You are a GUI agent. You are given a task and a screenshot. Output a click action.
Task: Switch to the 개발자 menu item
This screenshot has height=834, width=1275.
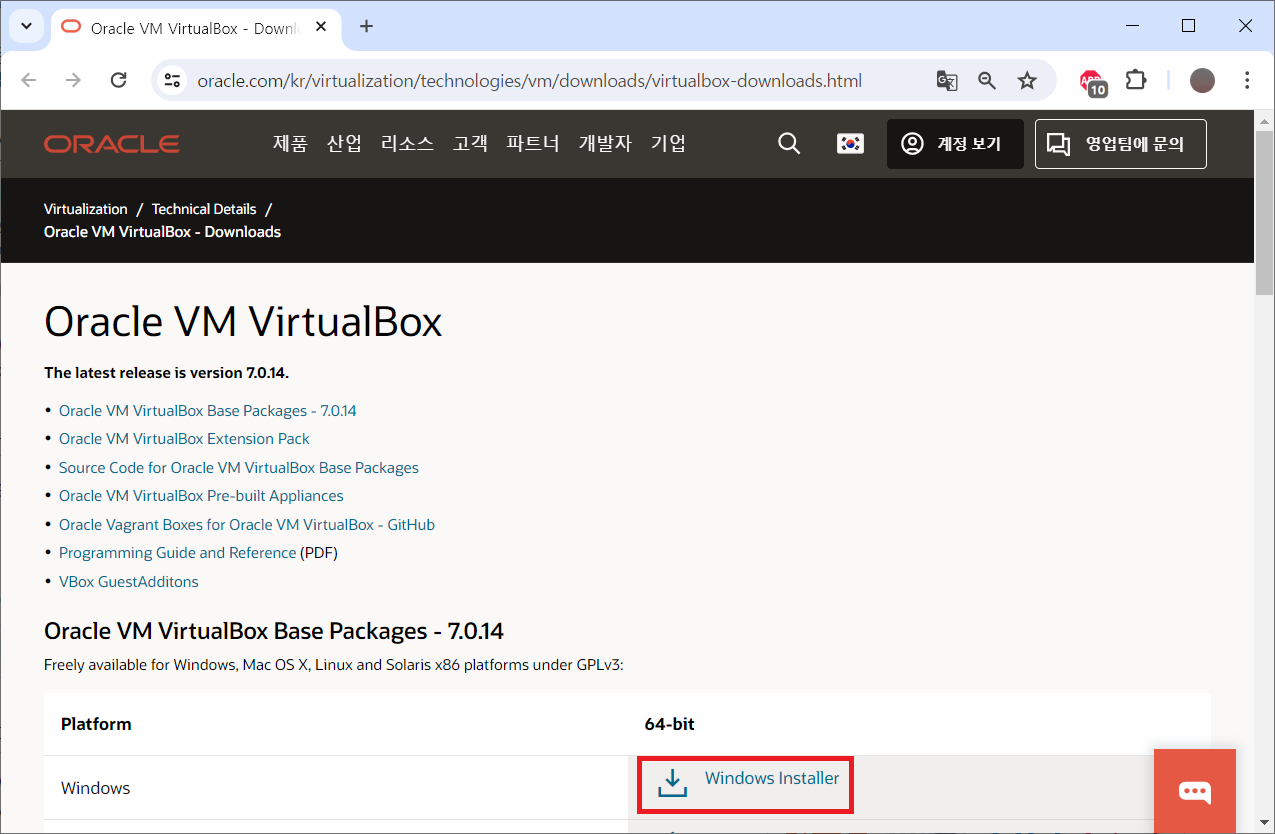pyautogui.click(x=604, y=143)
